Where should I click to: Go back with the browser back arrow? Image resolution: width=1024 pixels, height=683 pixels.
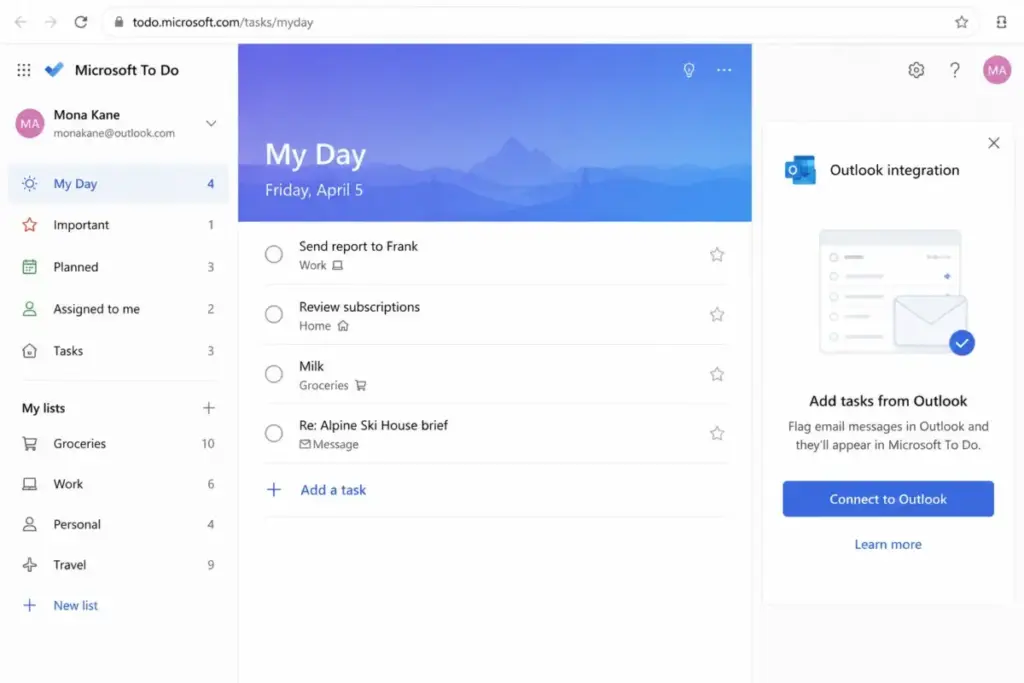21,22
